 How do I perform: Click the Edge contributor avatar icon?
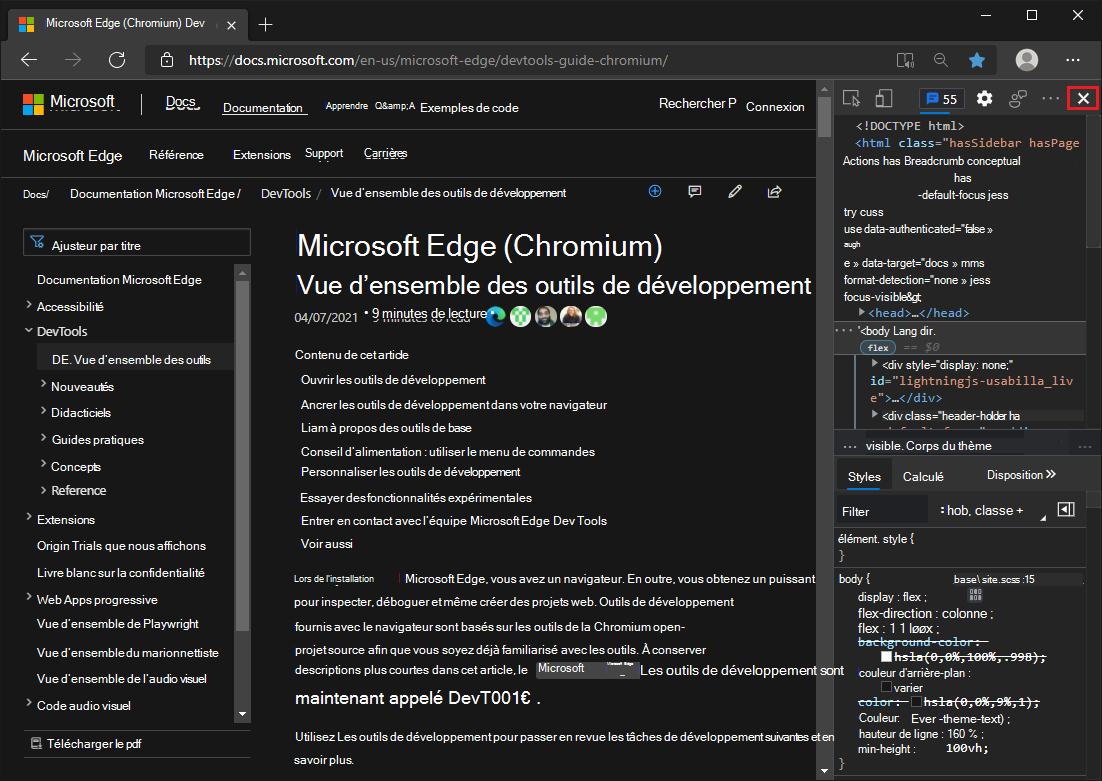[x=496, y=317]
